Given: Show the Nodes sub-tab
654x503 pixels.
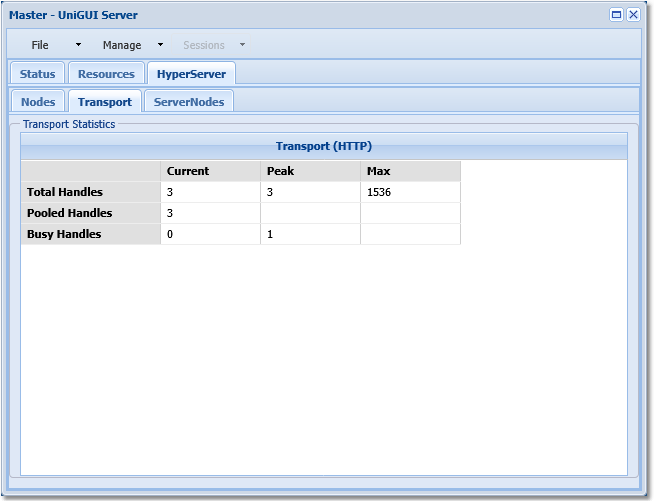Looking at the screenshot, I should [x=38, y=102].
